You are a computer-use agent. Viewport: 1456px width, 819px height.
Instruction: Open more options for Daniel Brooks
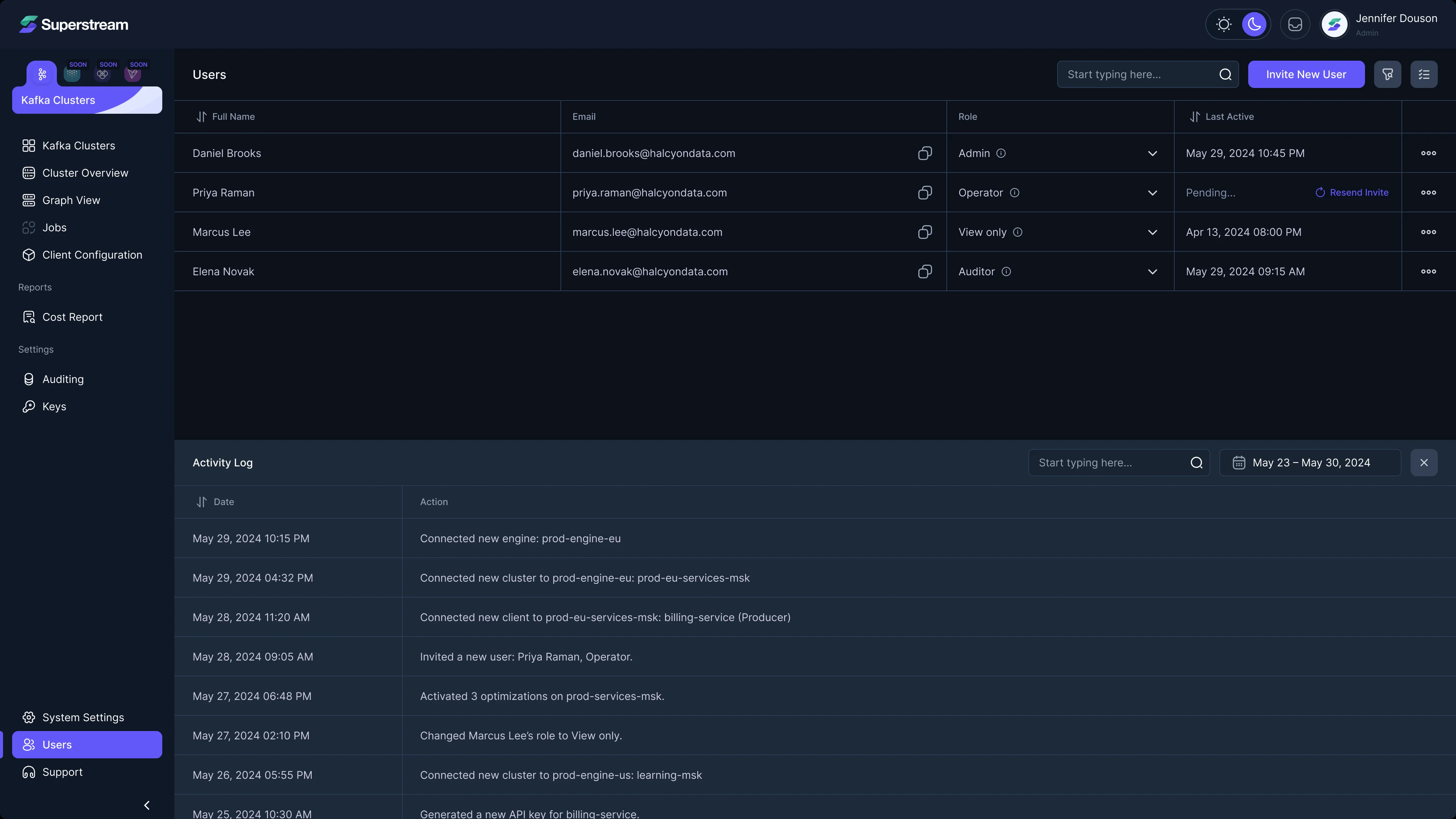(x=1428, y=153)
